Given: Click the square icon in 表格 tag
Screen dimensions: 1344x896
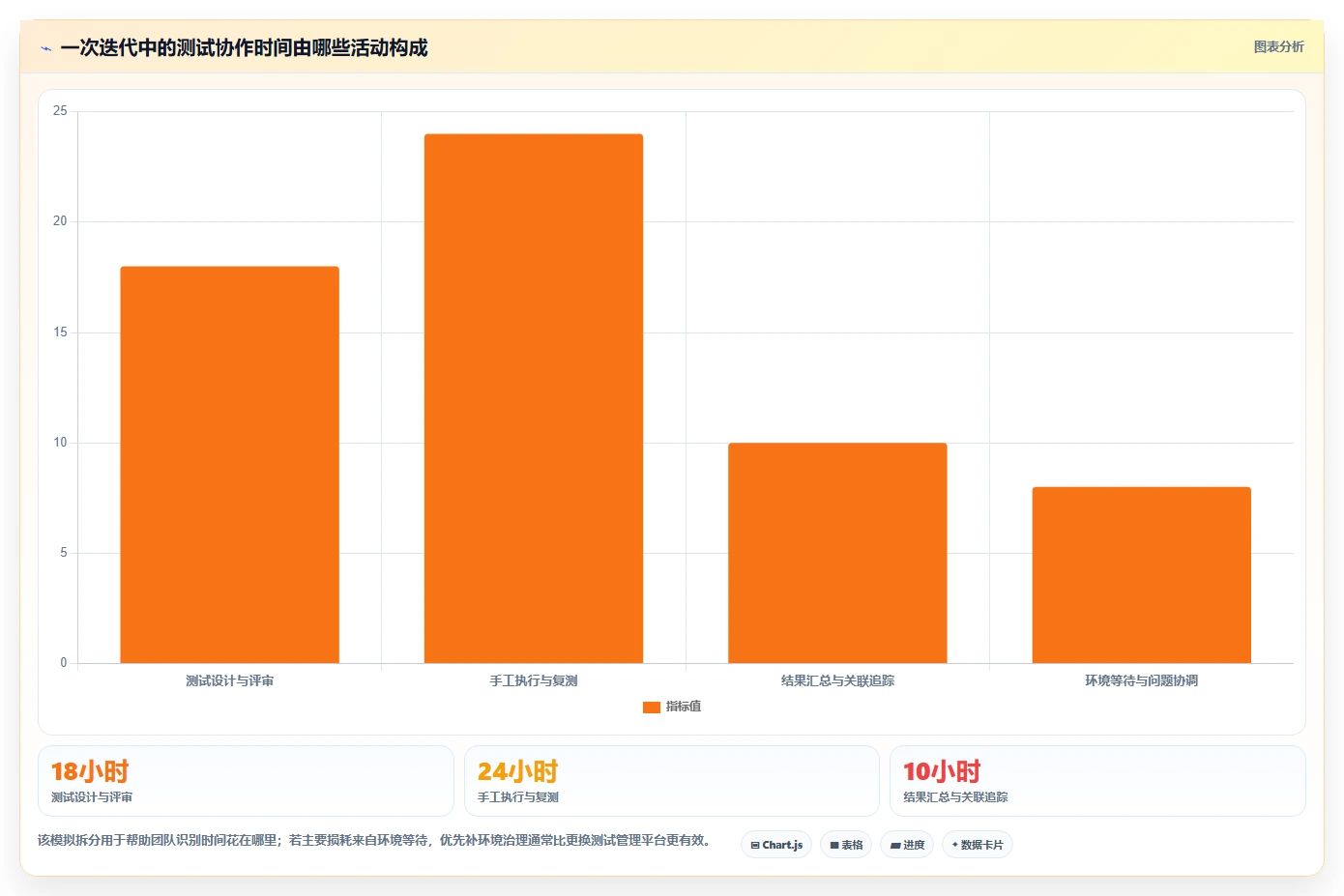Looking at the screenshot, I should pos(834,845).
